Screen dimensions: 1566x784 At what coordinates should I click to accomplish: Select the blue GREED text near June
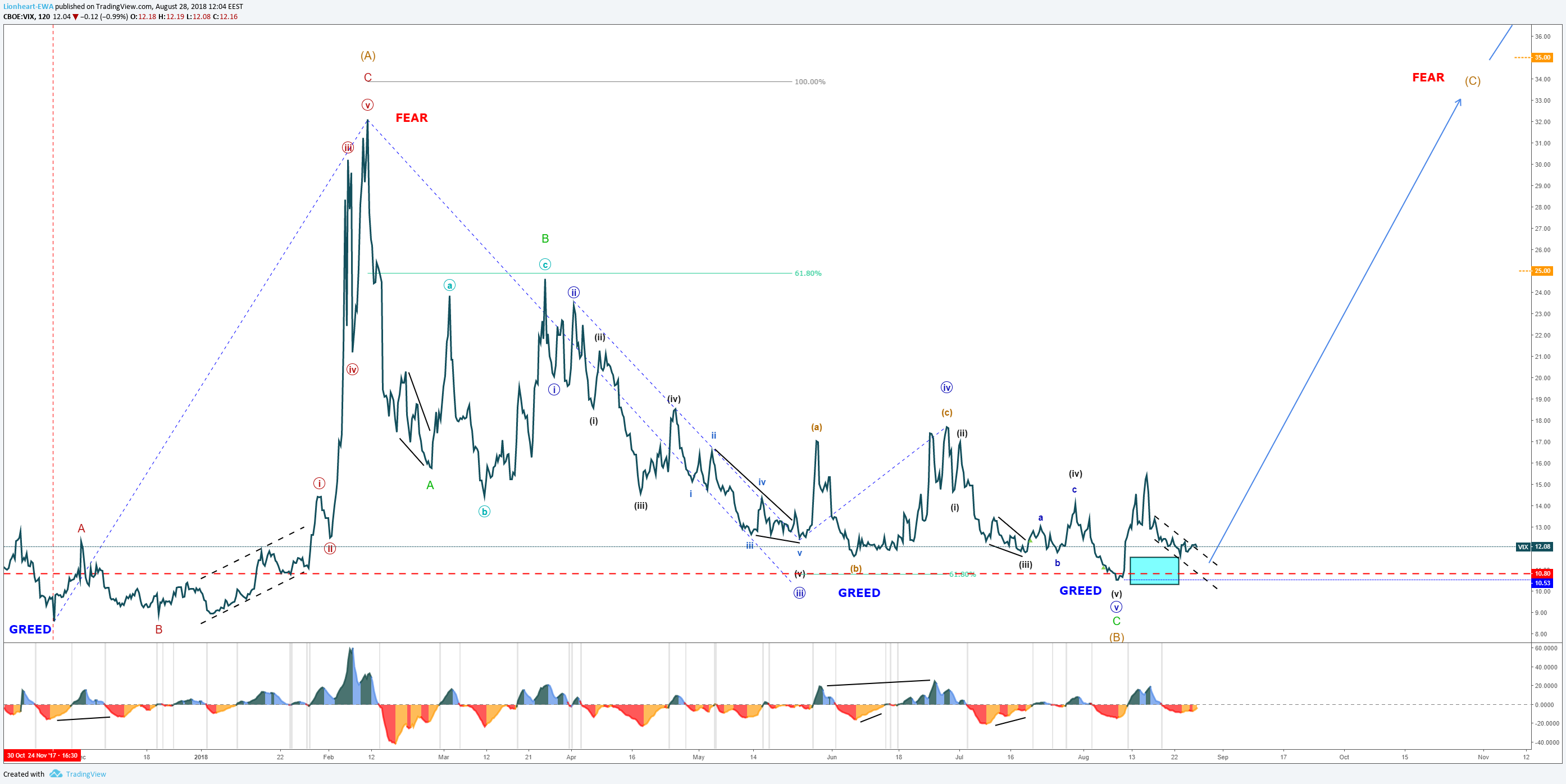point(859,593)
